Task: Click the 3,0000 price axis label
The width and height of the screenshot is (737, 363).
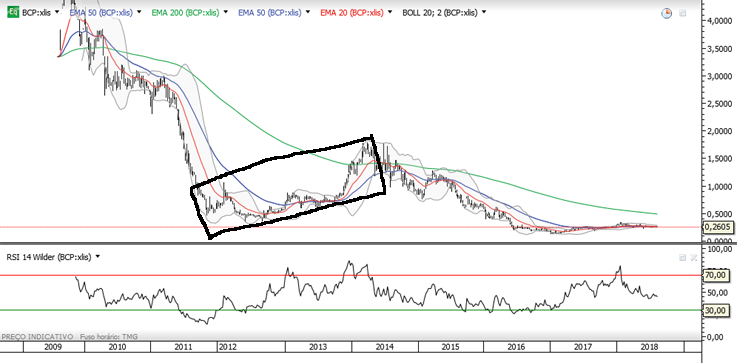Action: point(719,76)
